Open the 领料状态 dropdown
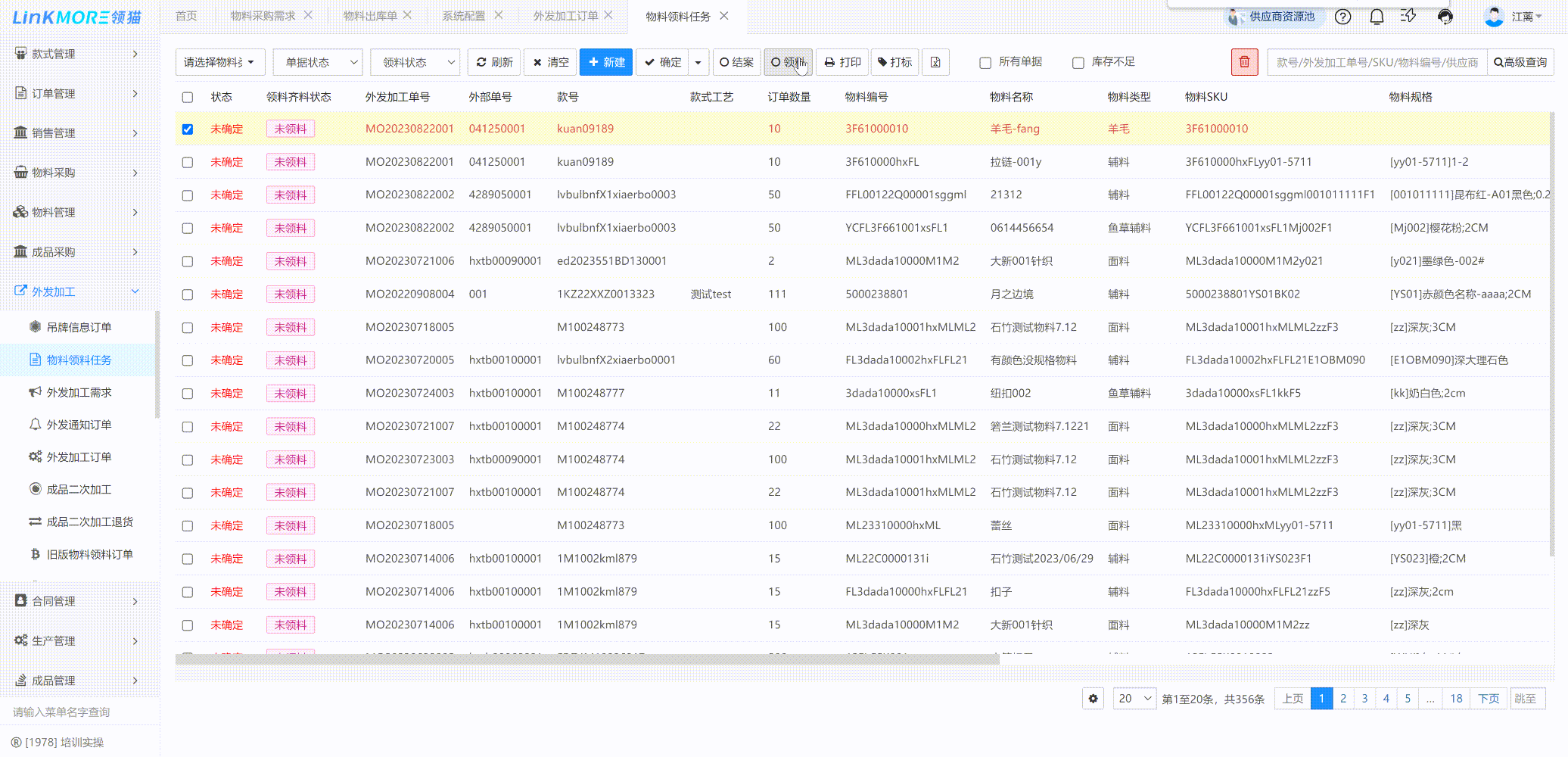Screen dimensions: 1568x757 pos(415,62)
